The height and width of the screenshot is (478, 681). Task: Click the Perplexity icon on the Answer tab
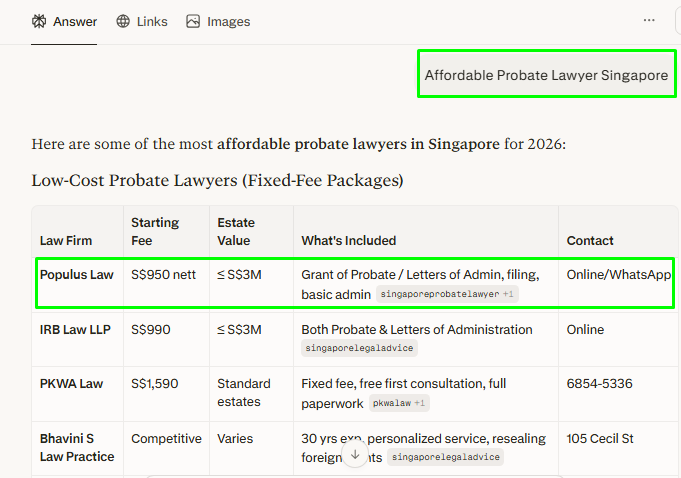point(39,21)
